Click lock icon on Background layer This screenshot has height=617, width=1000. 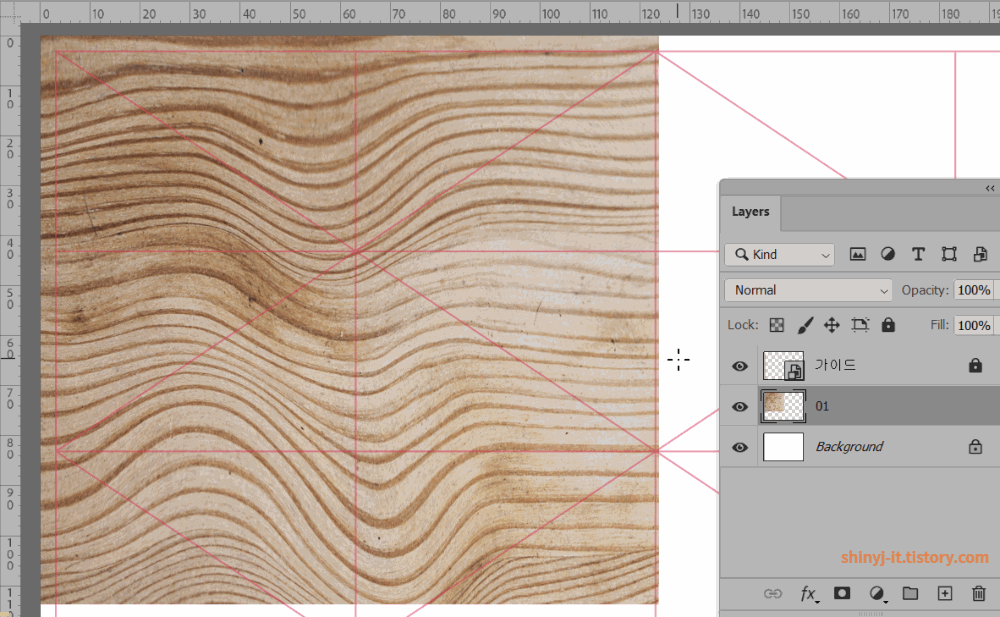point(975,447)
